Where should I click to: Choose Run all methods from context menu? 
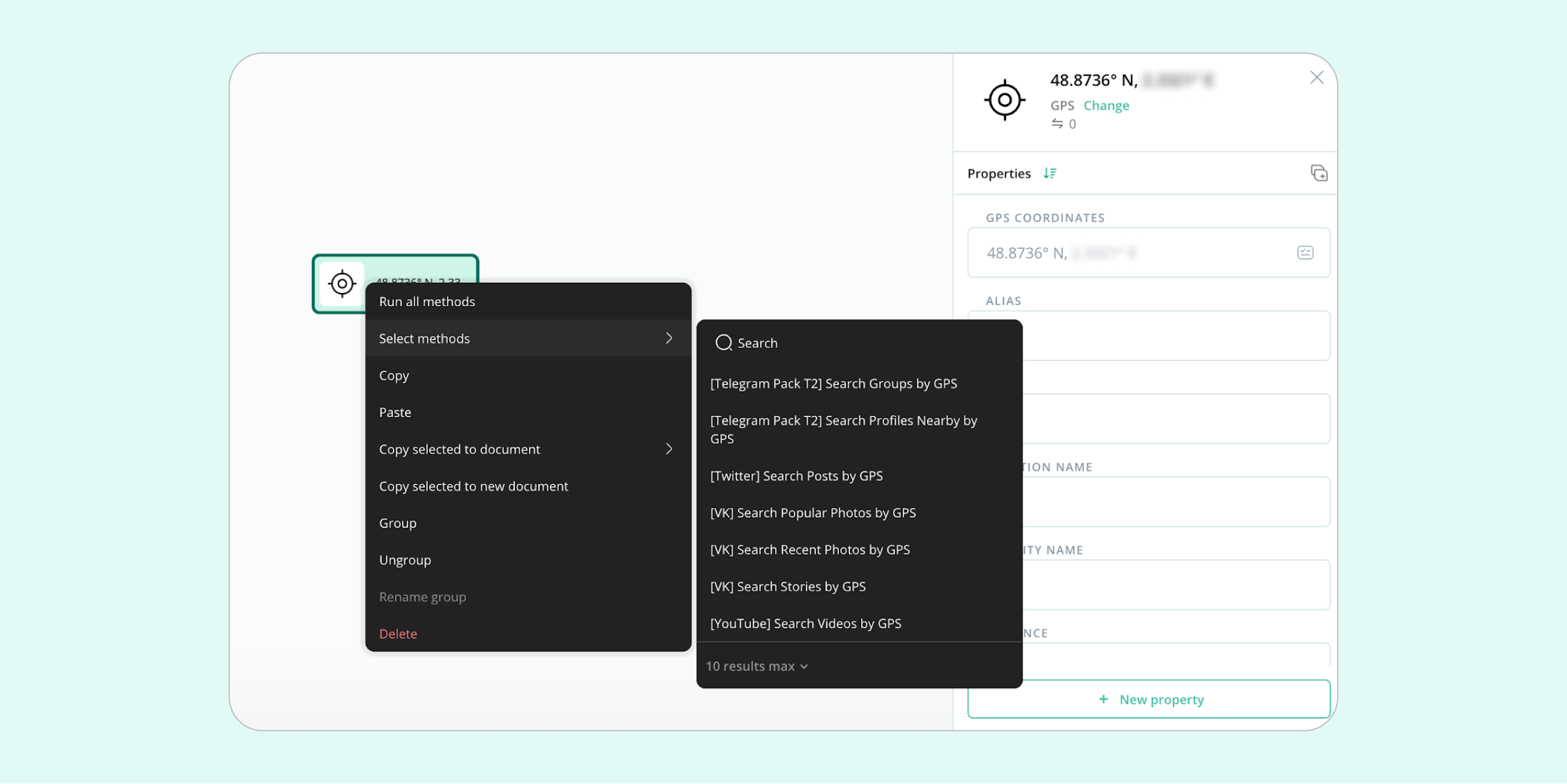pos(427,302)
